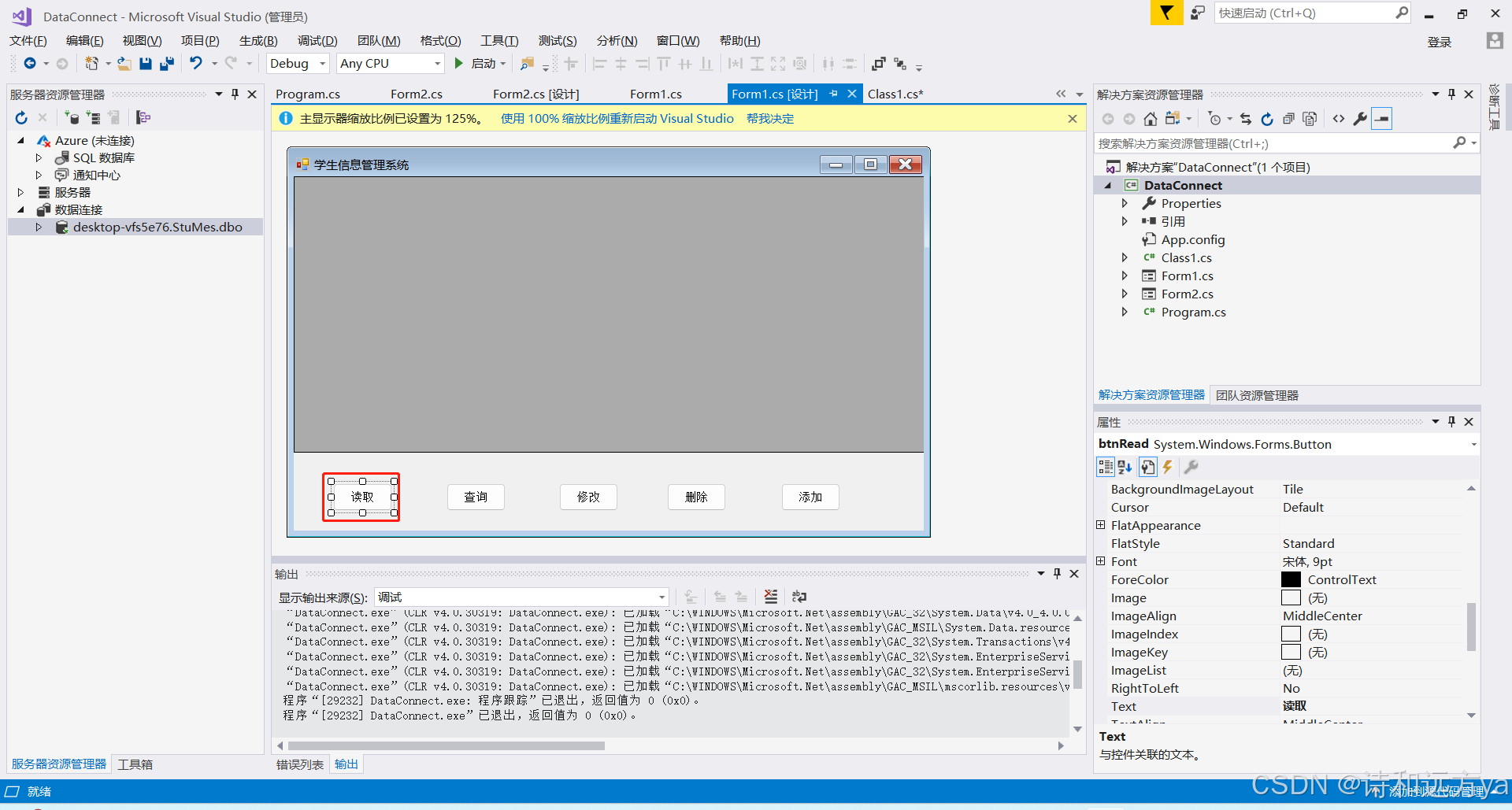Click the Save All toolbar icon
The image size is (1512, 810).
coord(166,64)
